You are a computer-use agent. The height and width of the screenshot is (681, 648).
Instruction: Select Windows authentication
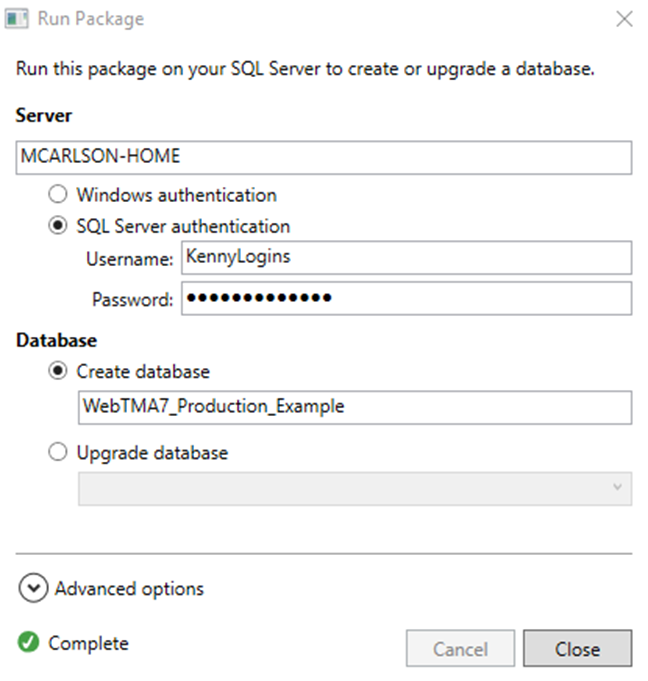(x=59, y=195)
